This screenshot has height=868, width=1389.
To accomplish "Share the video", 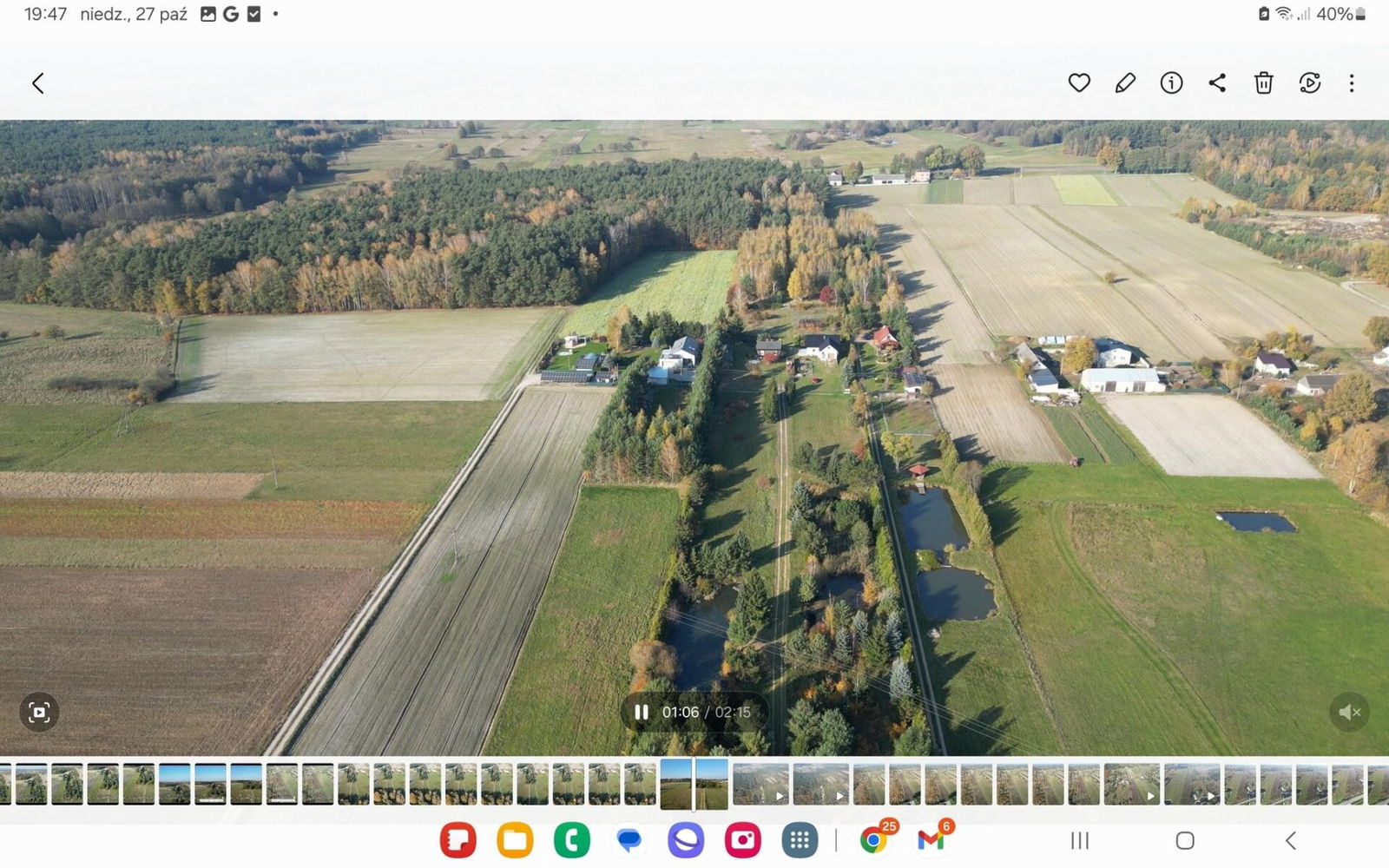I will [1217, 83].
